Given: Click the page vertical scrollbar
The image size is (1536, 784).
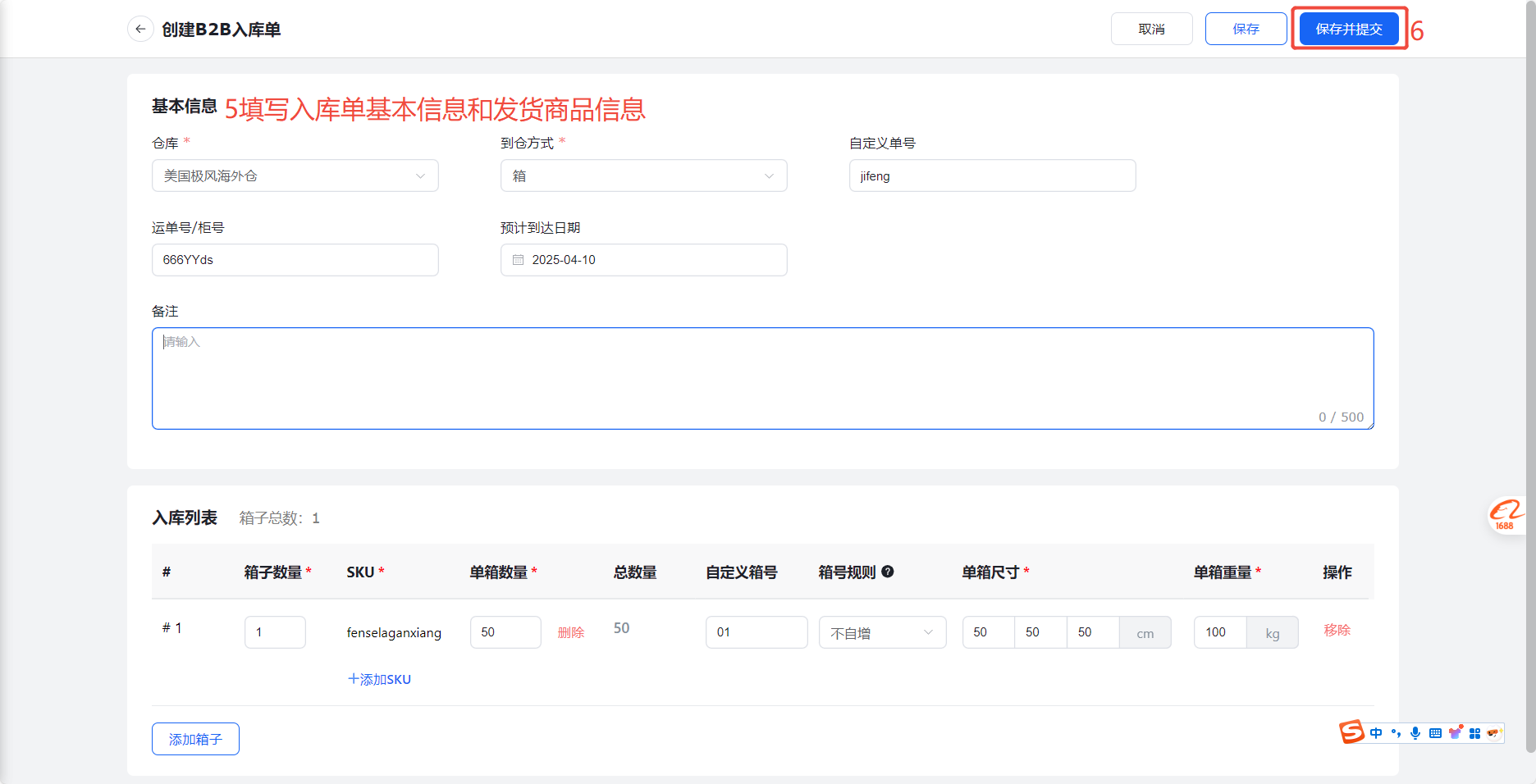Looking at the screenshot, I should point(1530,377).
